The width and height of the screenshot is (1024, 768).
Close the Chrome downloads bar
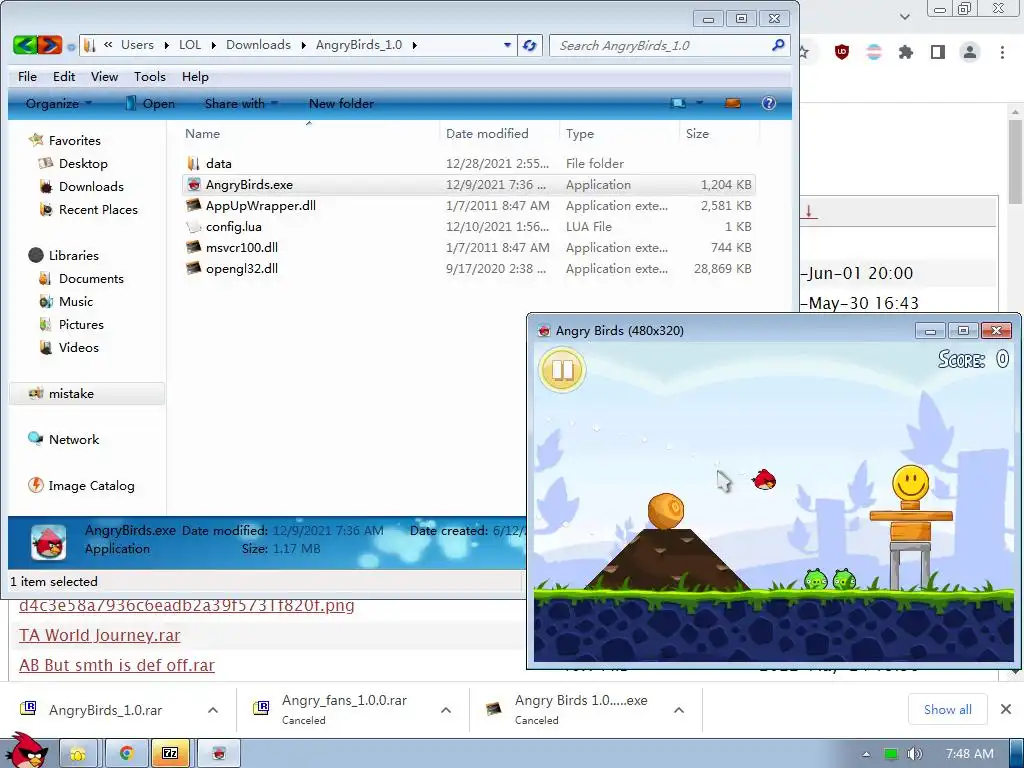[1006, 709]
